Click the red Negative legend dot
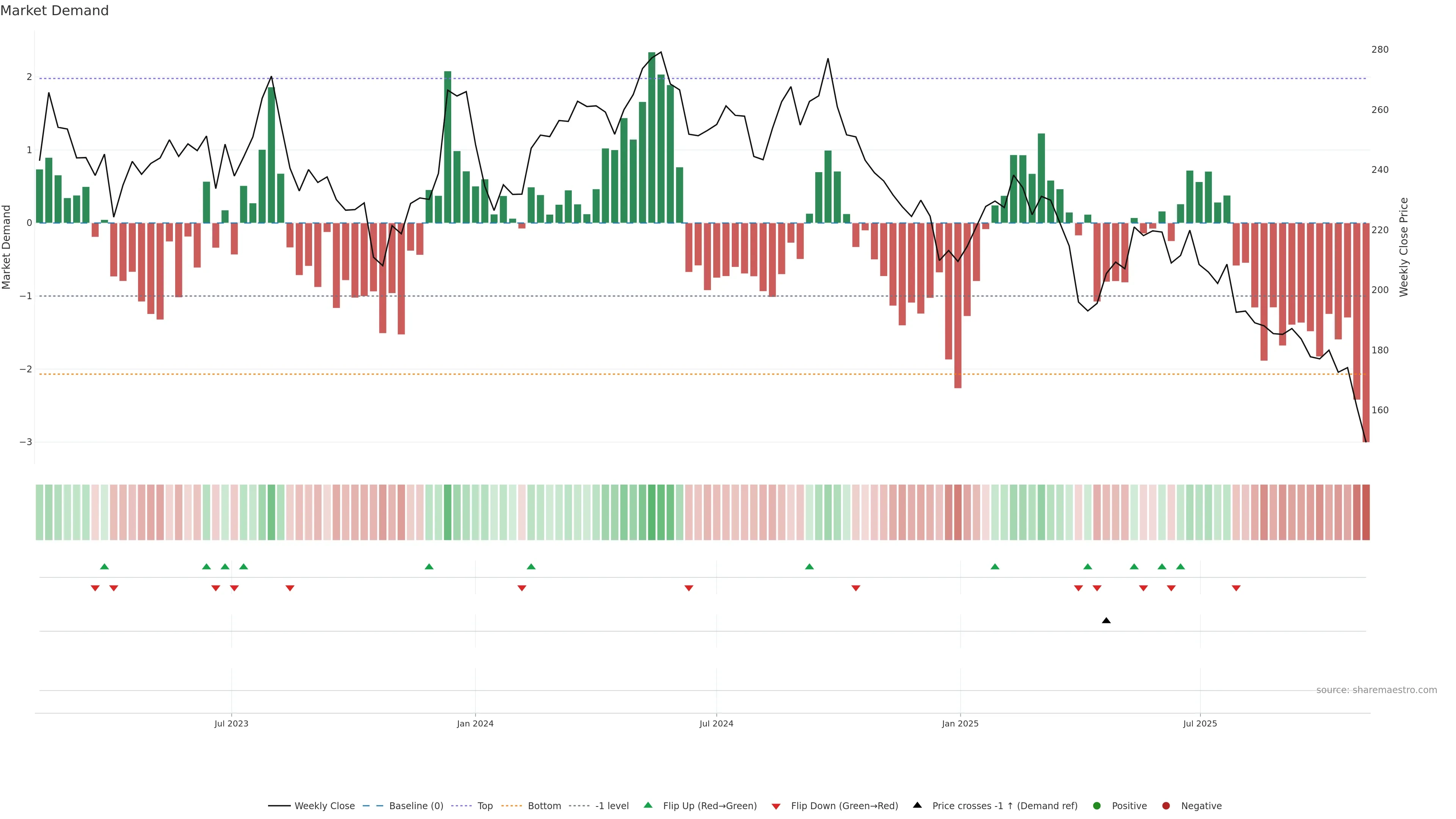1456x819 pixels. point(1166,805)
